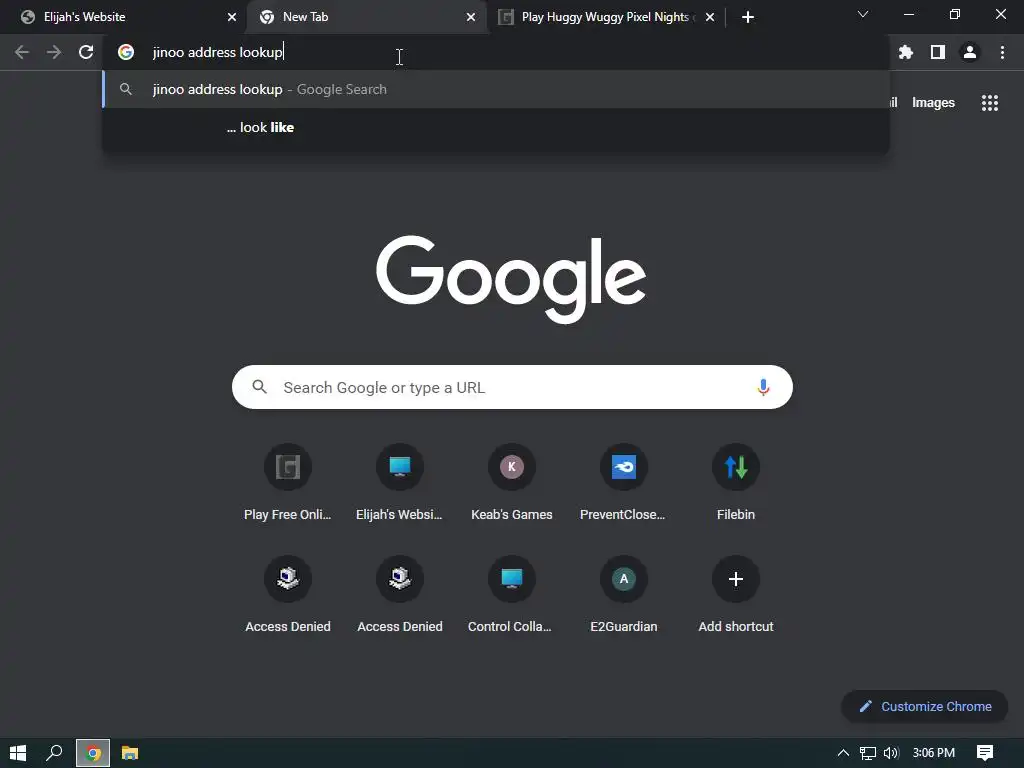
Task: Go forward with the forward arrow
Action: coord(54,52)
